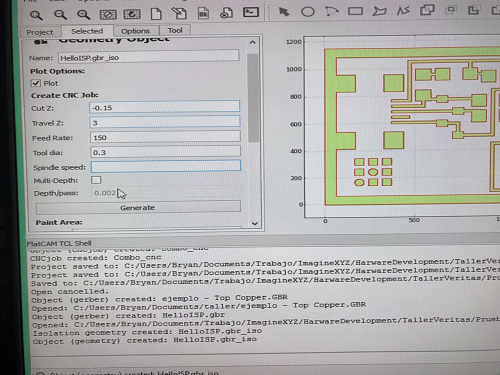500x375 pixels.
Task: Click the Update Geometry OK icon
Action: point(203,13)
